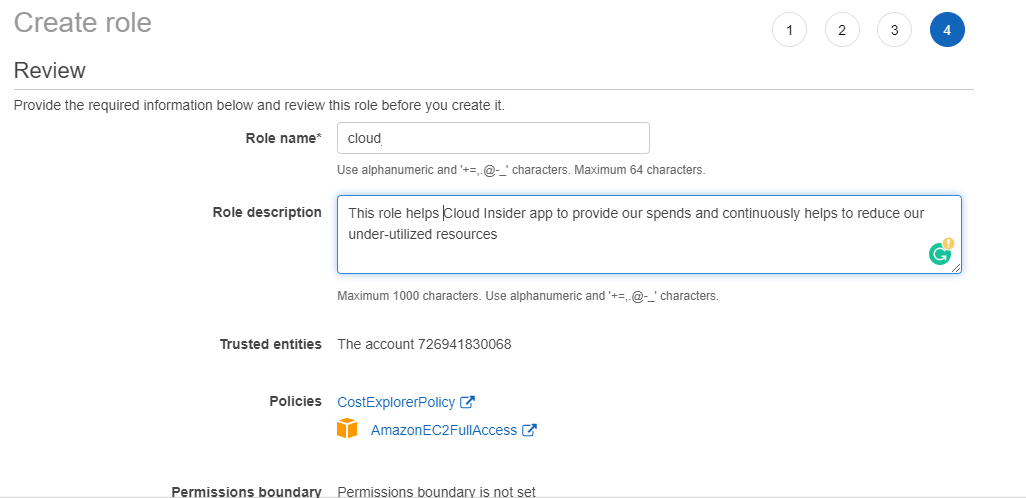Click the 'Permissions boundary' label
Viewport: 1026px width, 498px height.
tap(247, 491)
